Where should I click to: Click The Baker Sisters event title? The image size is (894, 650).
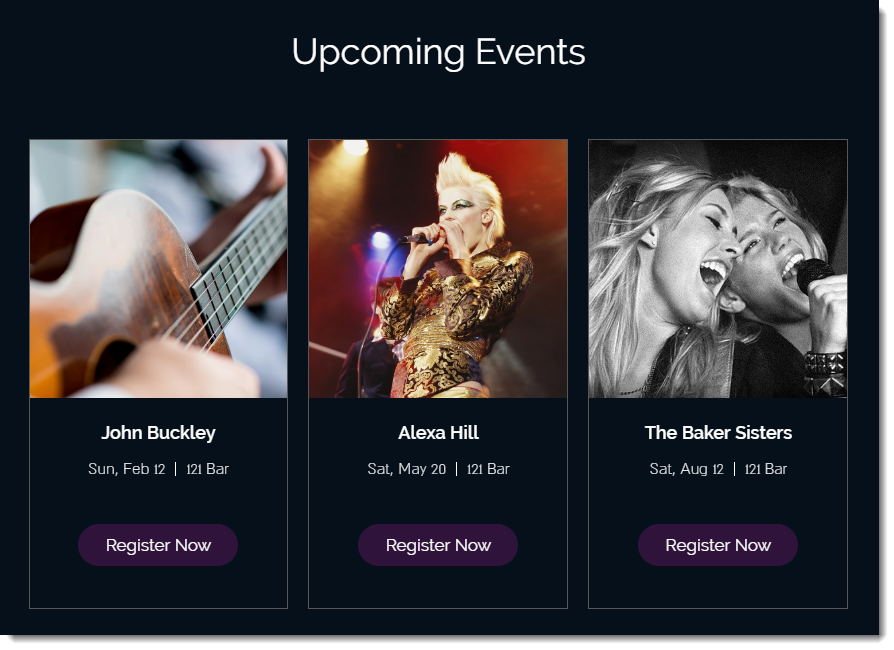coord(718,433)
